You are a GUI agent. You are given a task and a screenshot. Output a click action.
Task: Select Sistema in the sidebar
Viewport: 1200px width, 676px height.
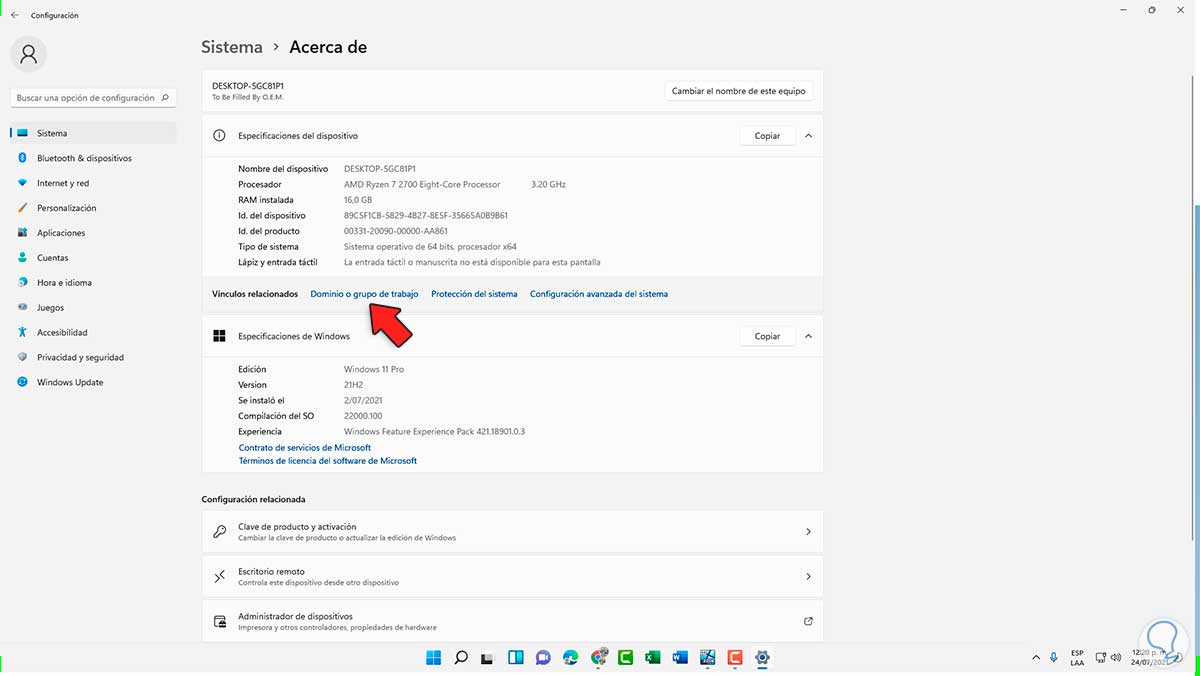94,133
